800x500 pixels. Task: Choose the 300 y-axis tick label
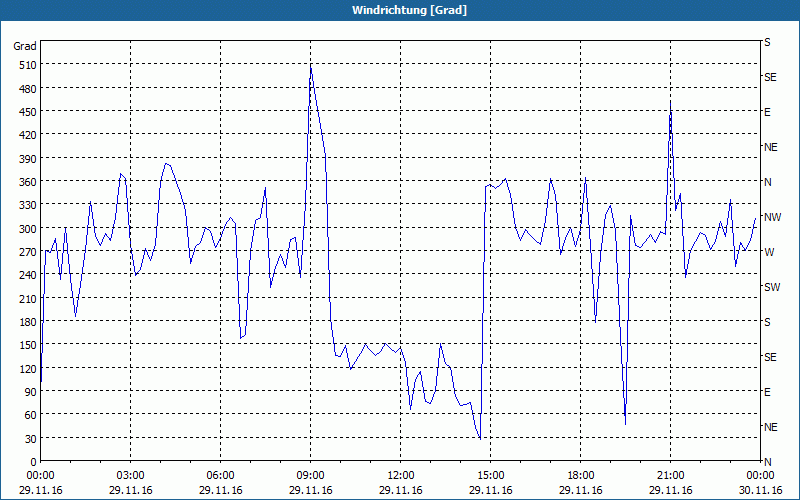tap(28, 229)
